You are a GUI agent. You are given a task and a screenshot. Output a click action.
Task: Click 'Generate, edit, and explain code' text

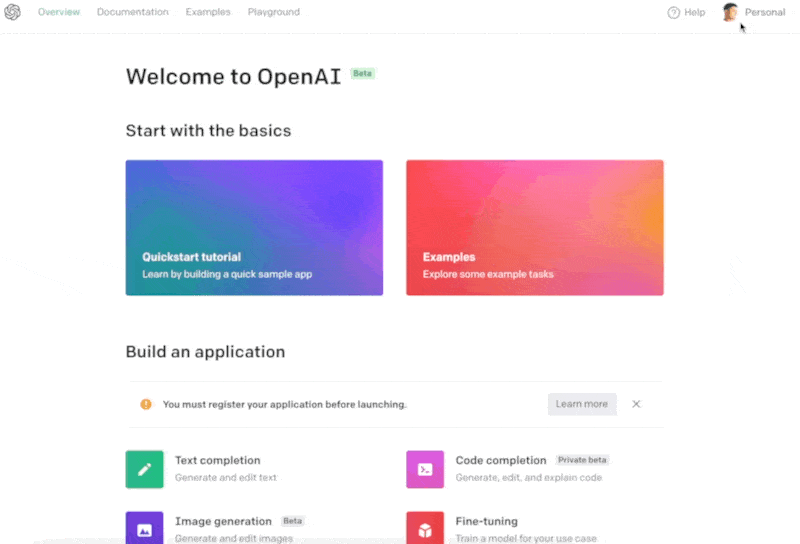point(529,478)
